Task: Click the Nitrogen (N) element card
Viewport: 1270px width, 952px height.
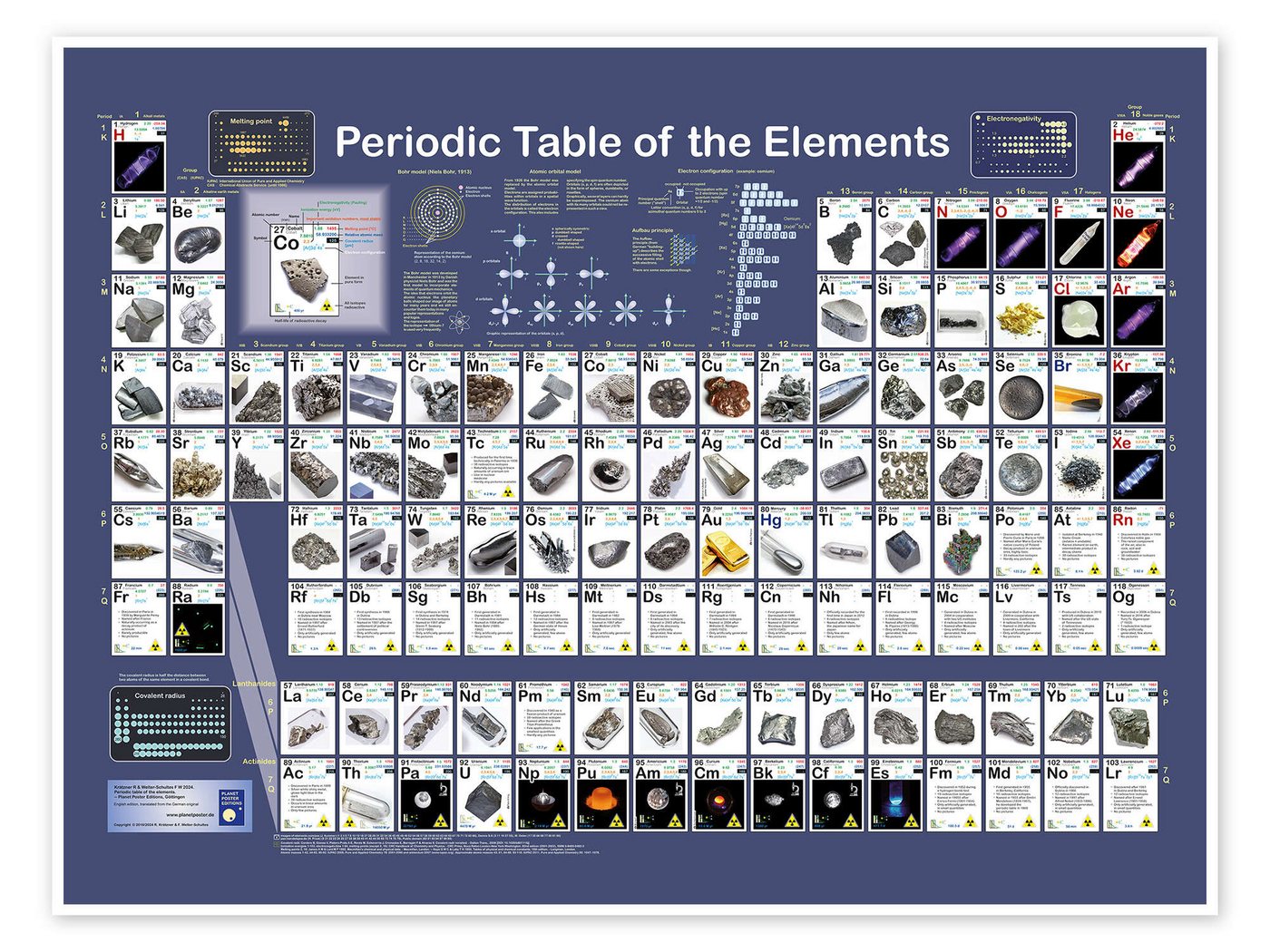Action: (962, 233)
